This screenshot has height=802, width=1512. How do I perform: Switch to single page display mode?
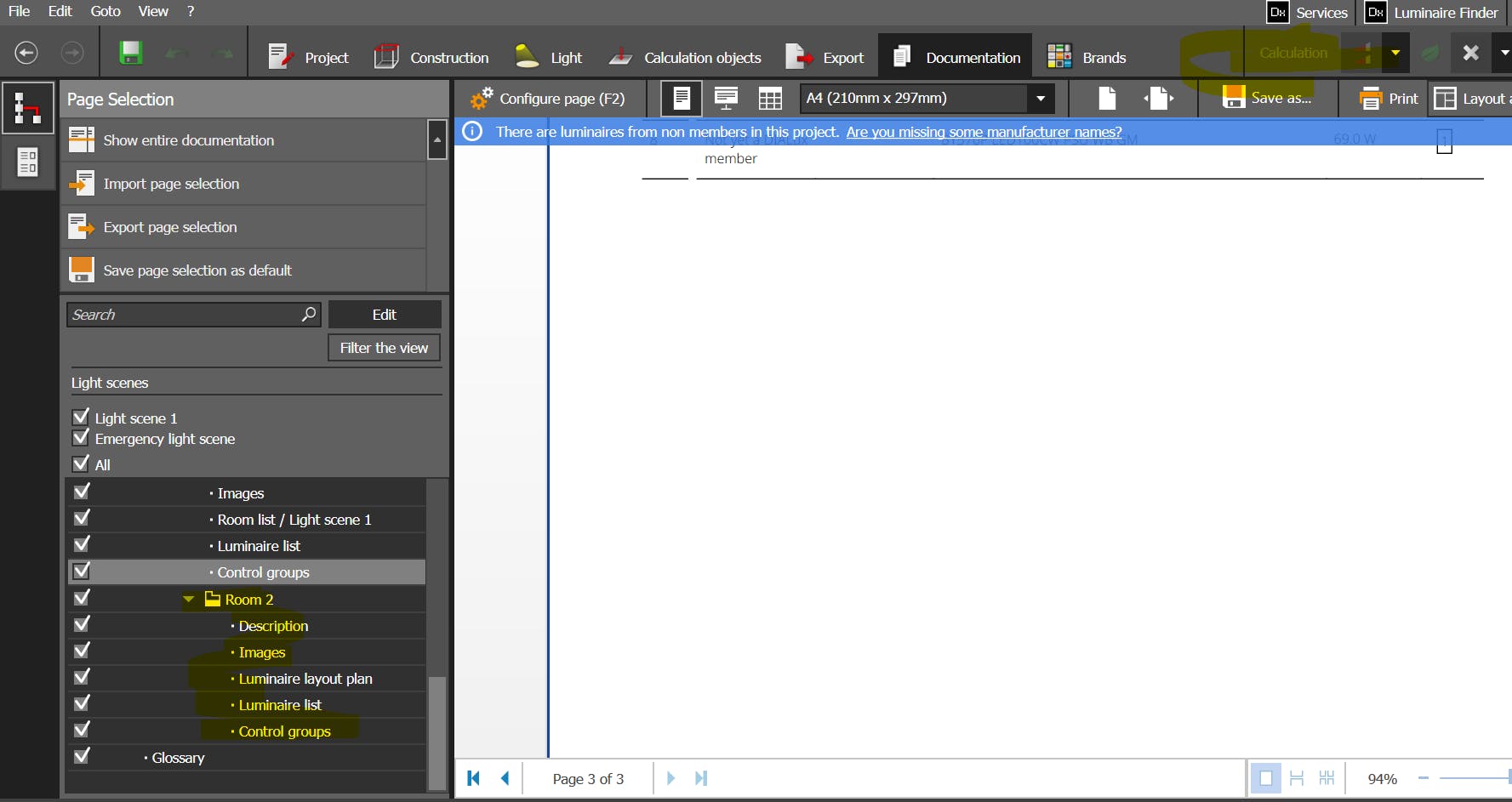point(1266,778)
